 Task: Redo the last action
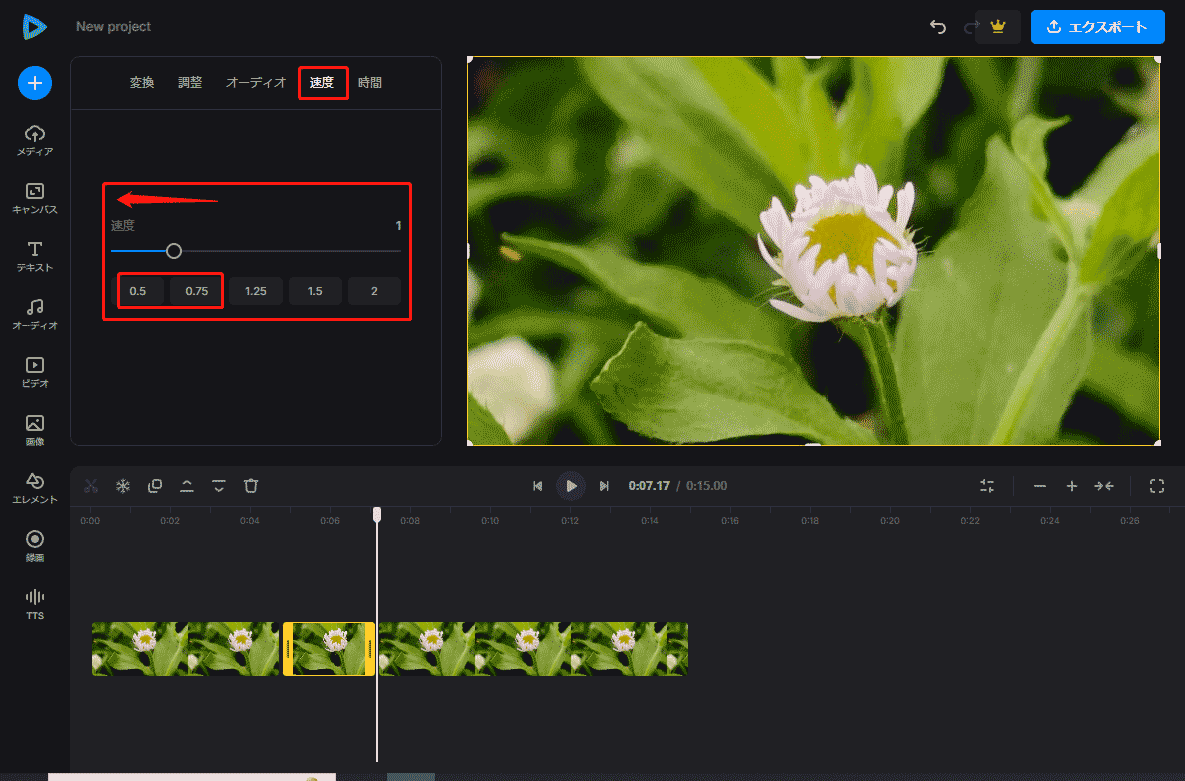pyautogui.click(x=970, y=27)
